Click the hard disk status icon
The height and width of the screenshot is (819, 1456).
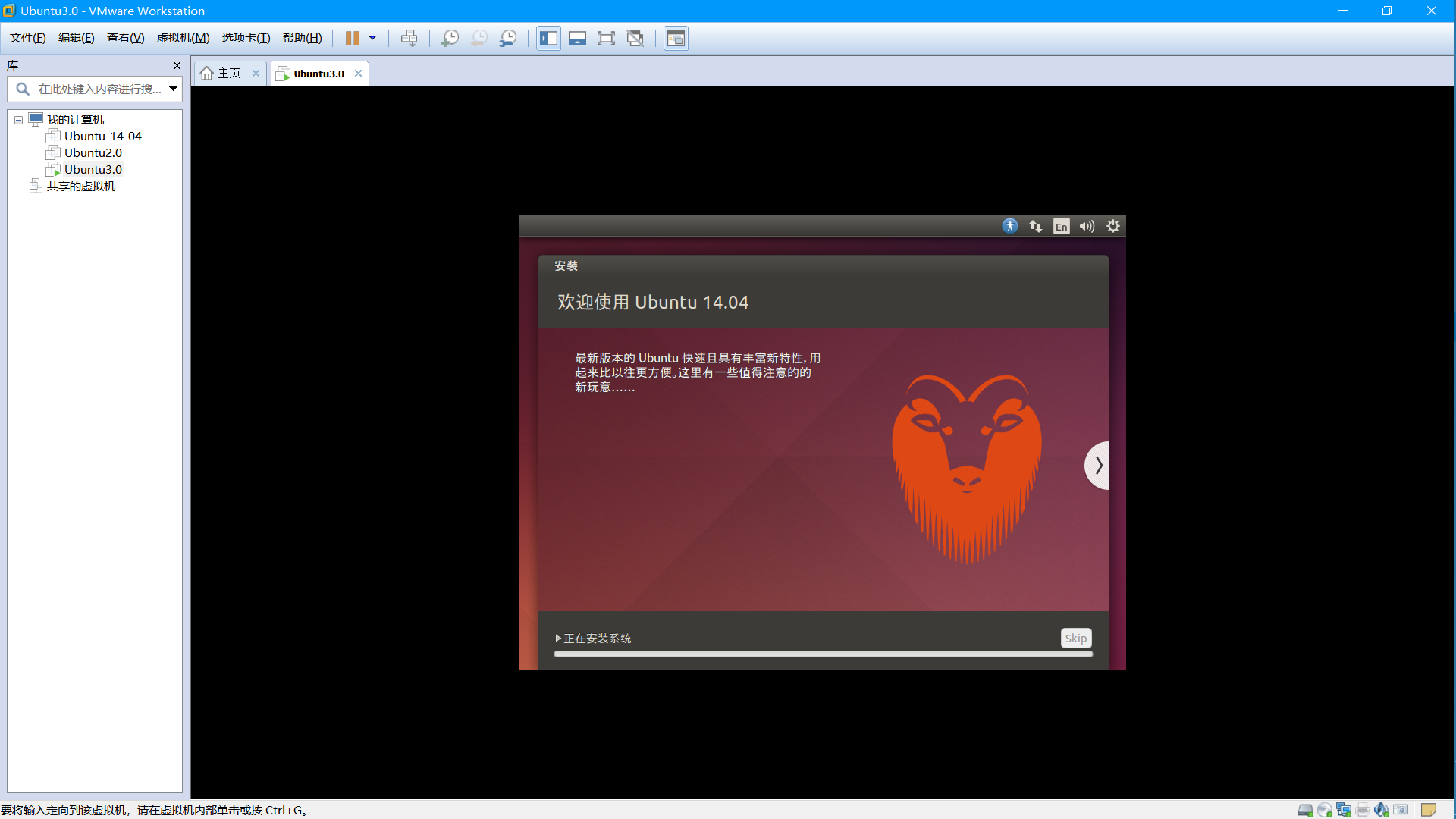pyautogui.click(x=1306, y=810)
